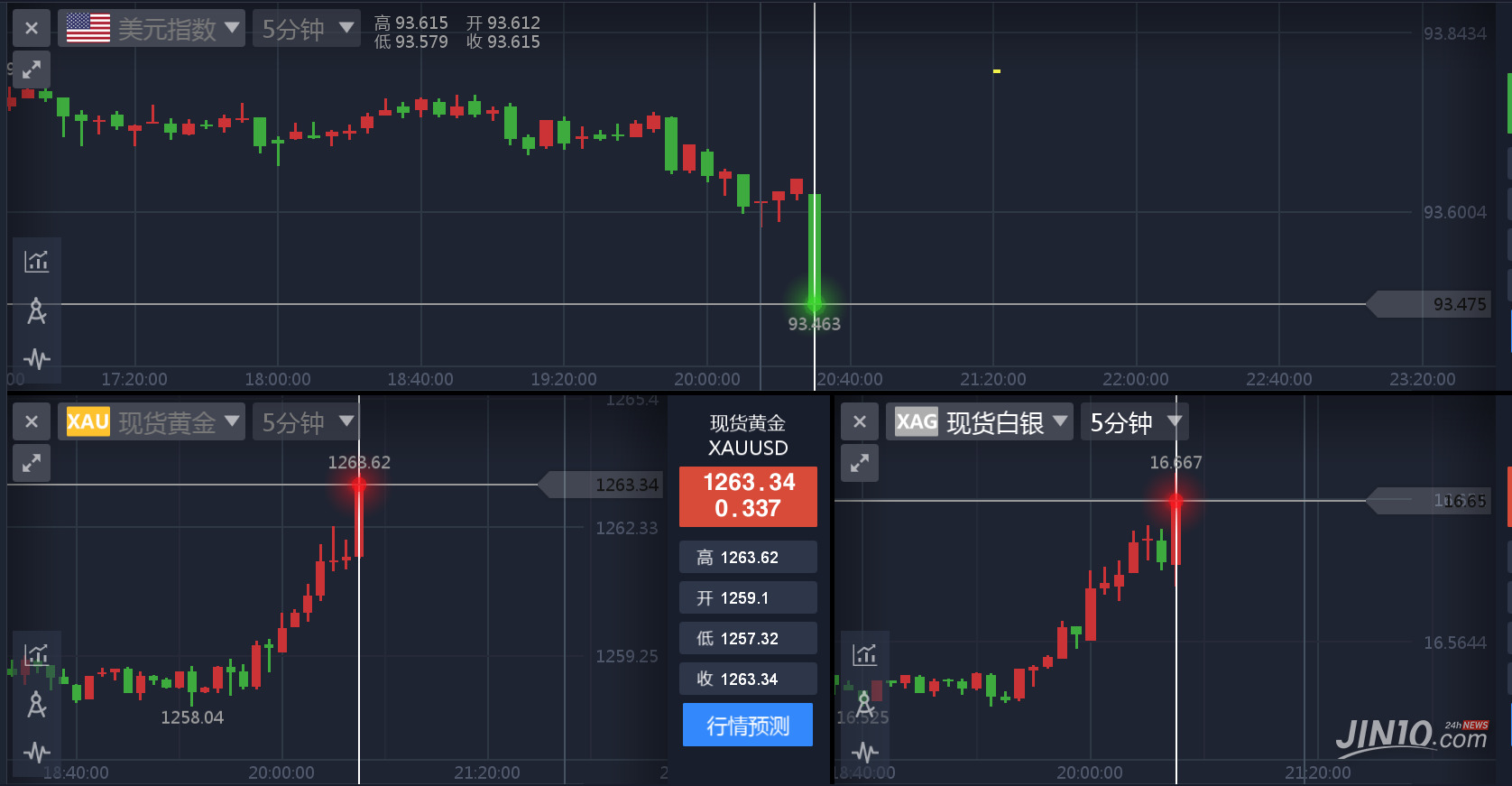
Task: Click the red 1263.34 price box
Action: click(x=748, y=496)
